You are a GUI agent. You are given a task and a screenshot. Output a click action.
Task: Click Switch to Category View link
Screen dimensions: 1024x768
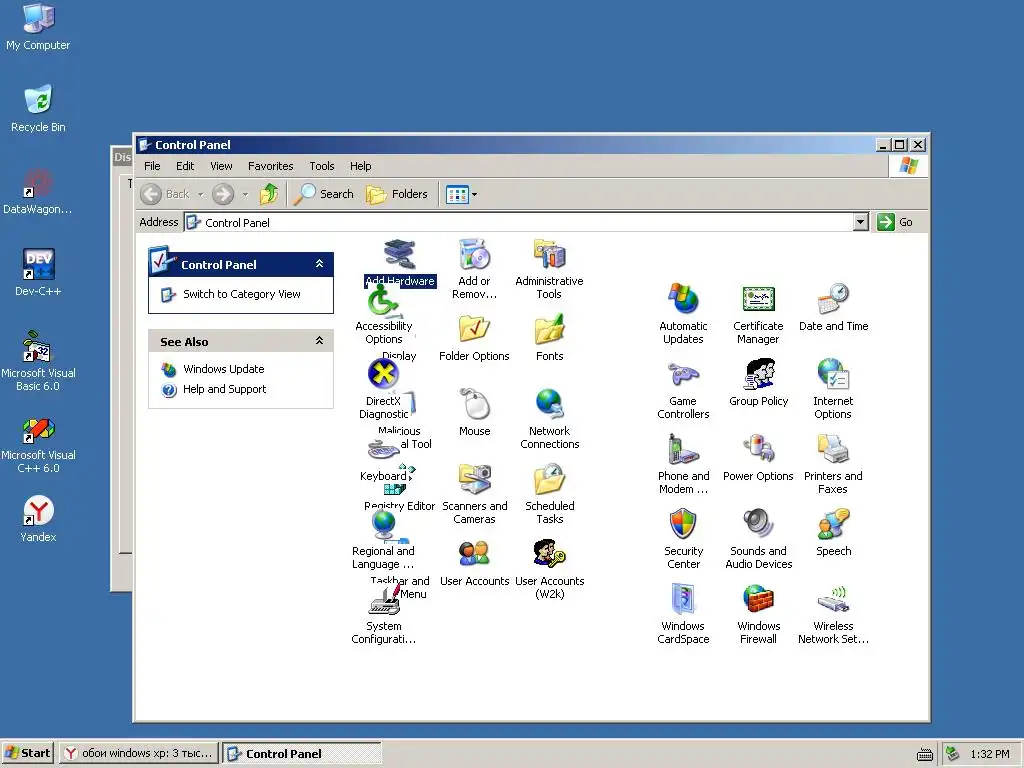[x=242, y=294]
